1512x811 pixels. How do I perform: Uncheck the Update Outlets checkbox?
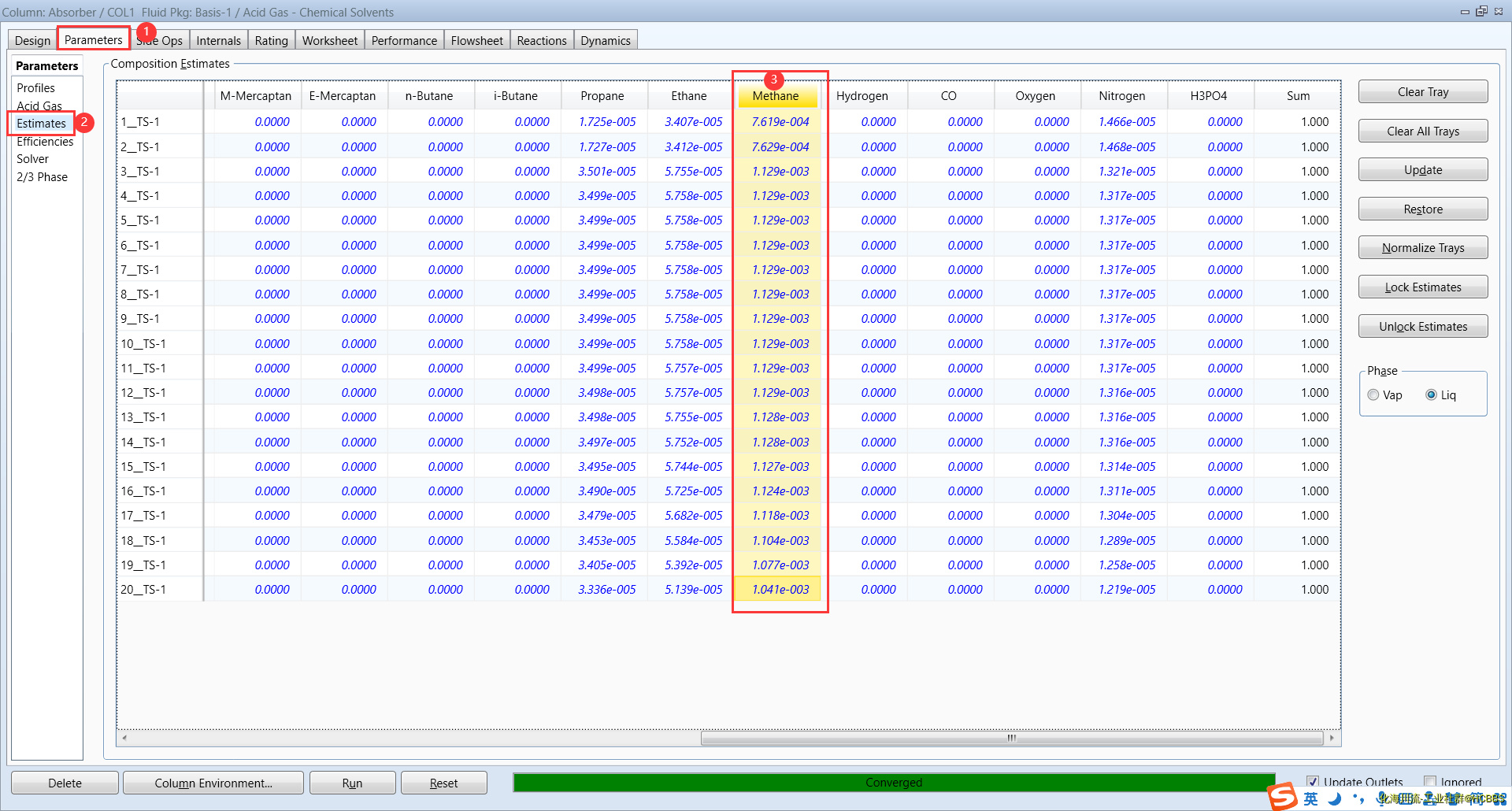pos(1312,782)
